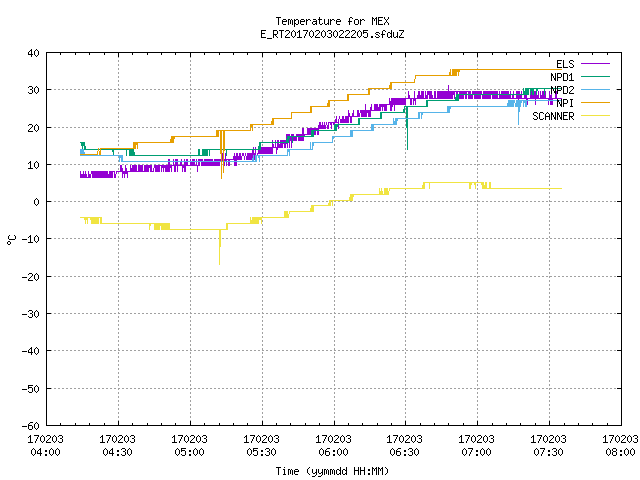Click the x-axis tick label 08:00
Screen dimensions: 640x480
620,453
